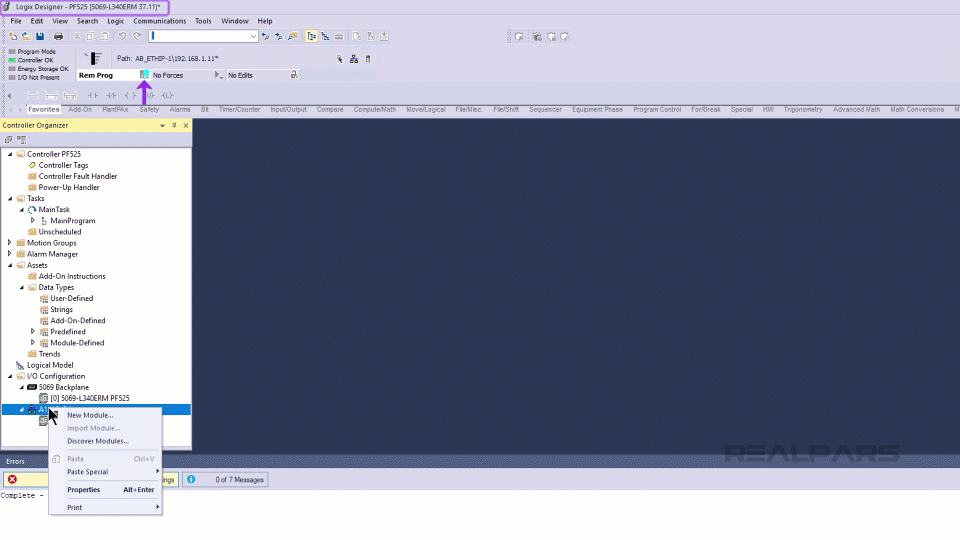Viewport: 960px width, 540px height.
Task: Collapse the Tasks tree node
Action: pyautogui.click(x=10, y=198)
